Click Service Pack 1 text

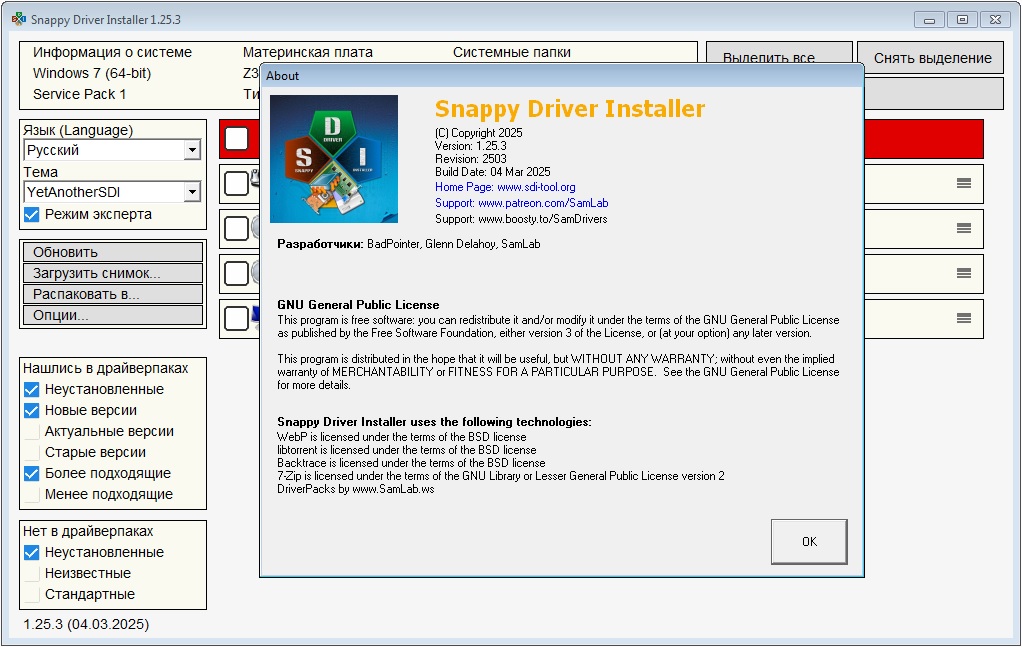click(x=80, y=94)
